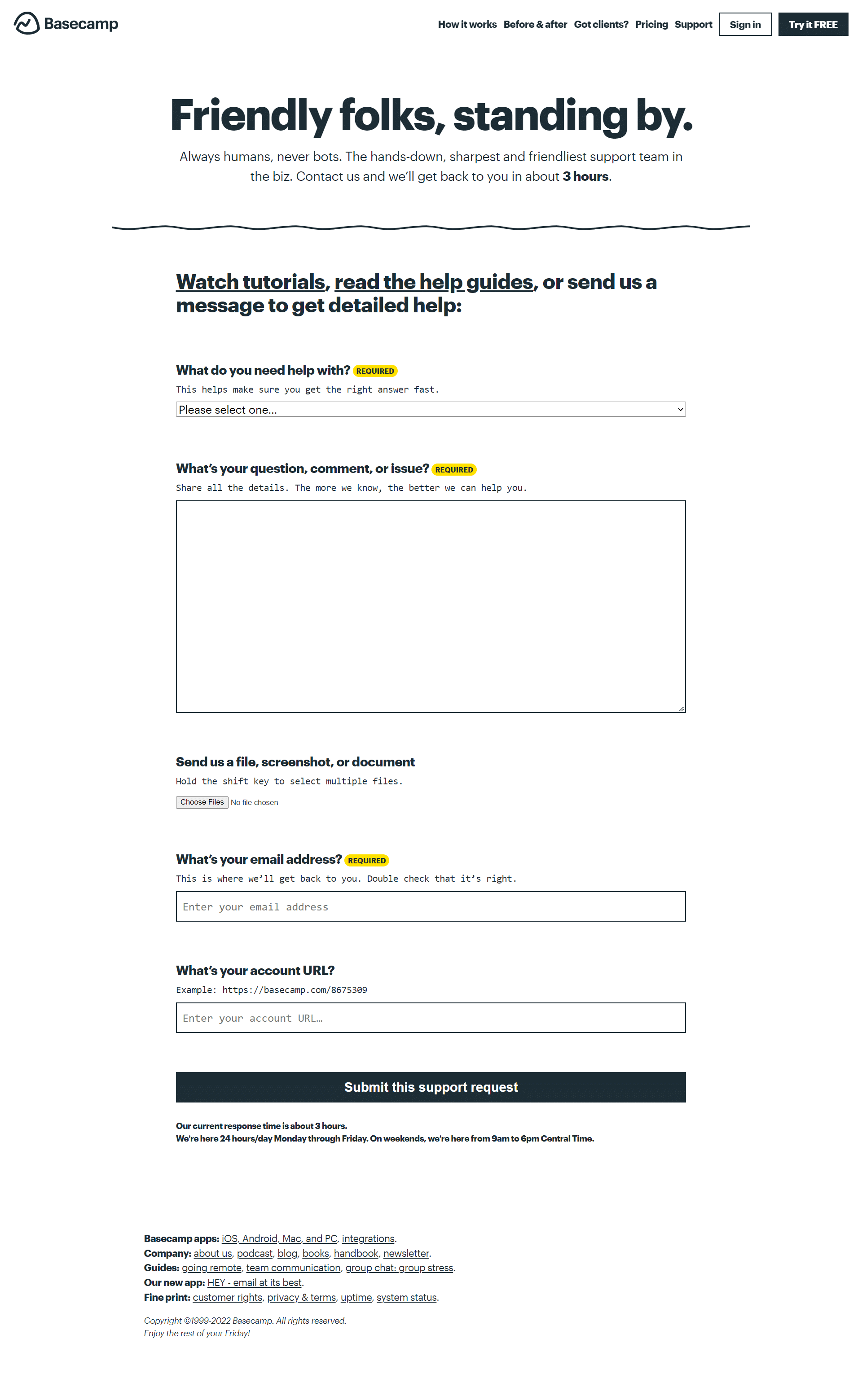Submit the support request form
Viewport: 862px width, 1400px height.
point(430,1087)
